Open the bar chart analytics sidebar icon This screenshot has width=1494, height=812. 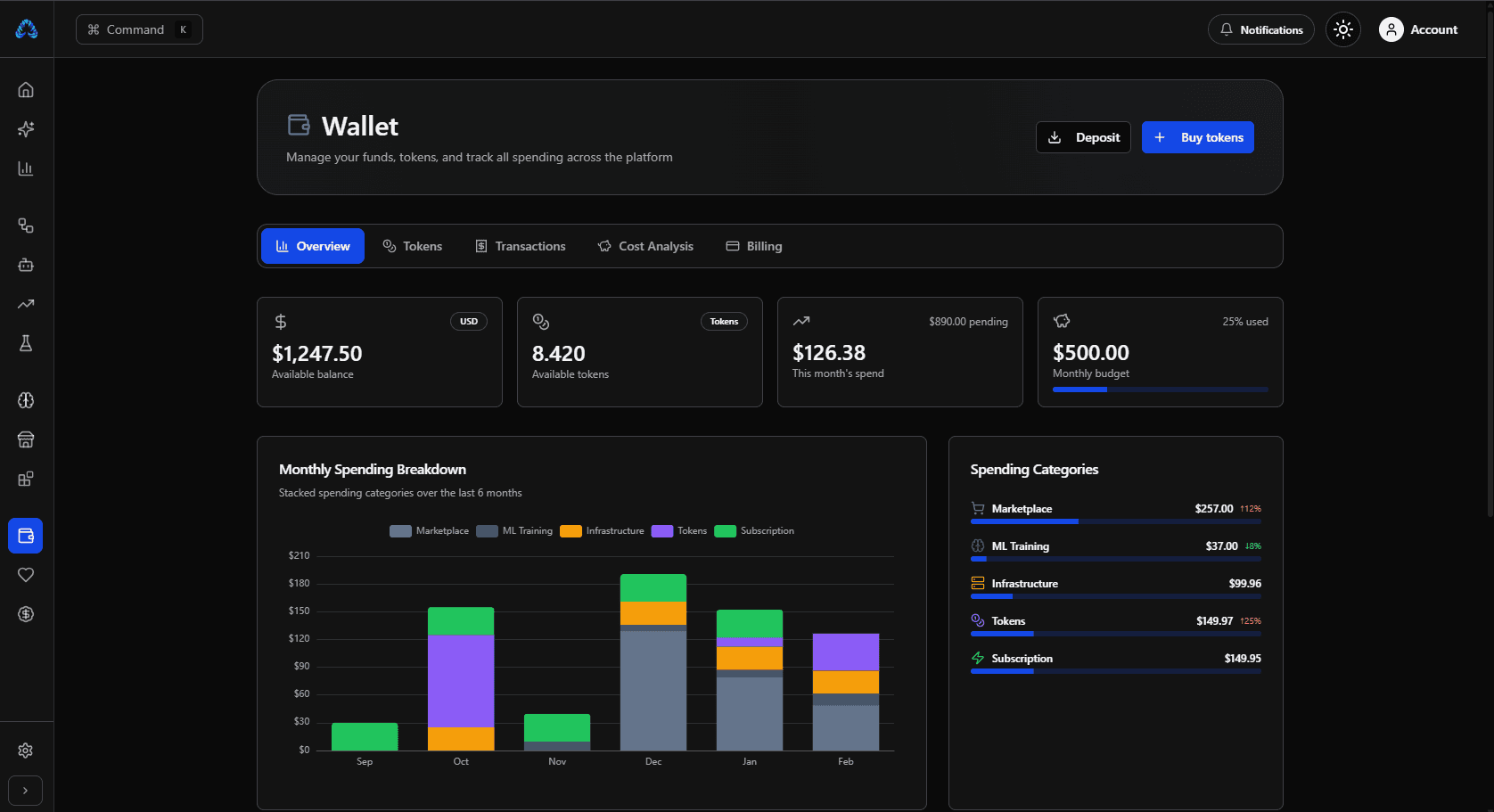pos(26,168)
